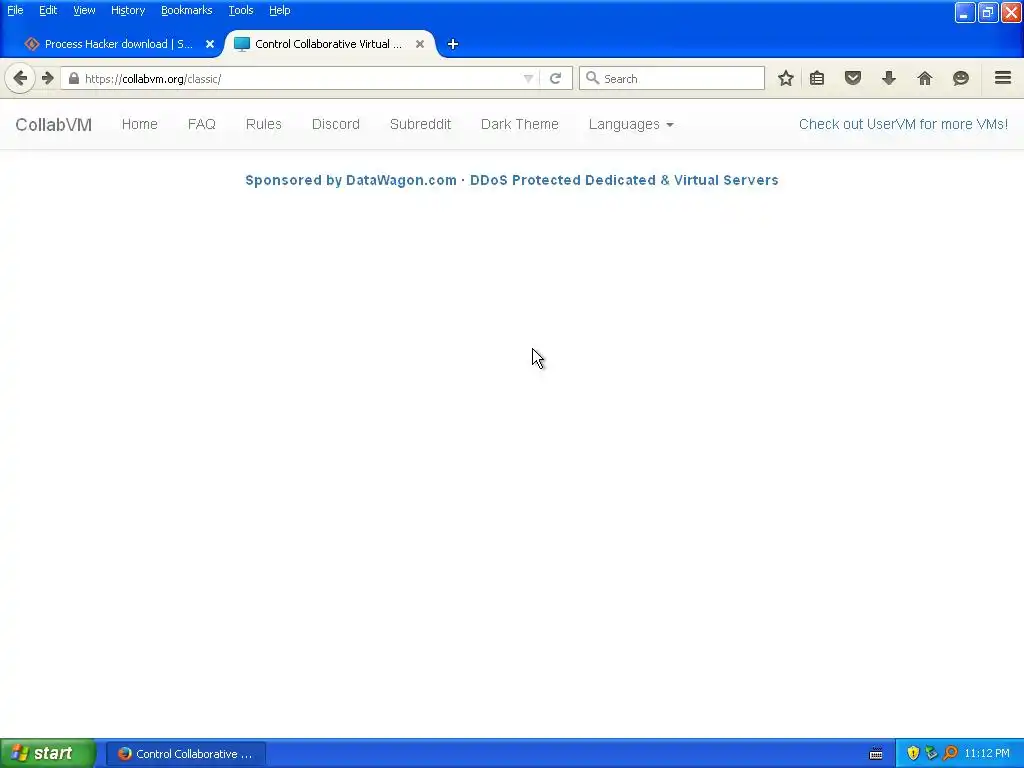Open the Subreddit link
Screen dimensions: 1024x768
(x=421, y=124)
